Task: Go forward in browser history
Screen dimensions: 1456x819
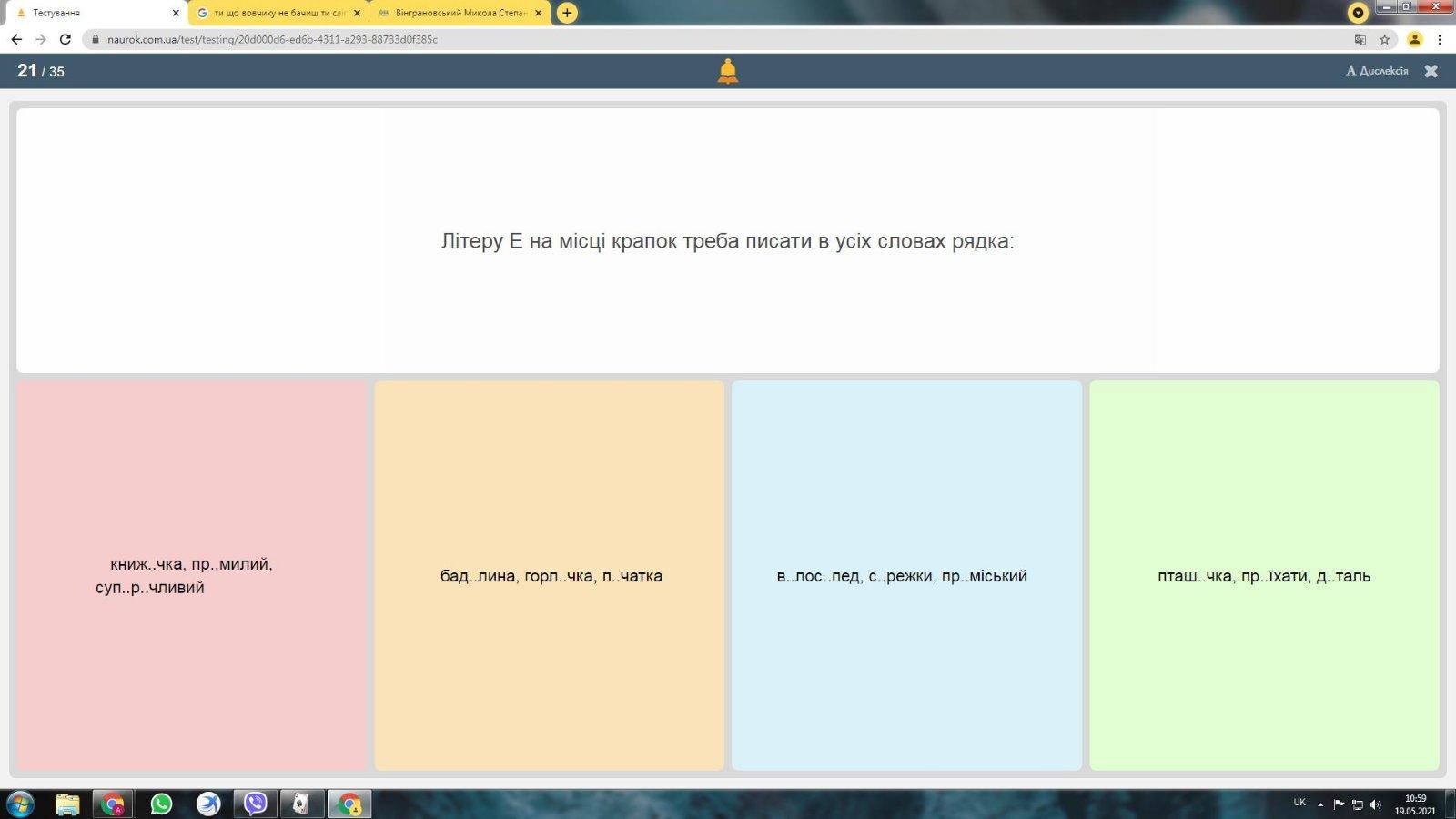Action: click(x=41, y=39)
